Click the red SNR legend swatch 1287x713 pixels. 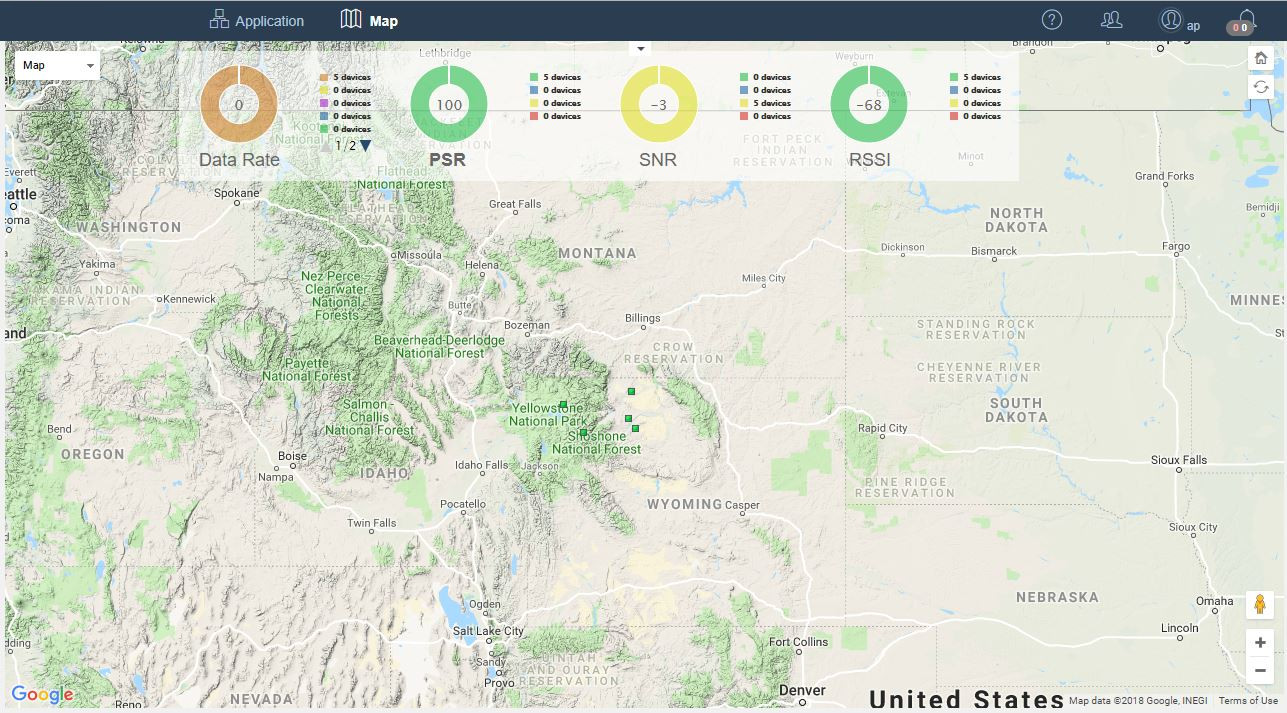coord(744,116)
